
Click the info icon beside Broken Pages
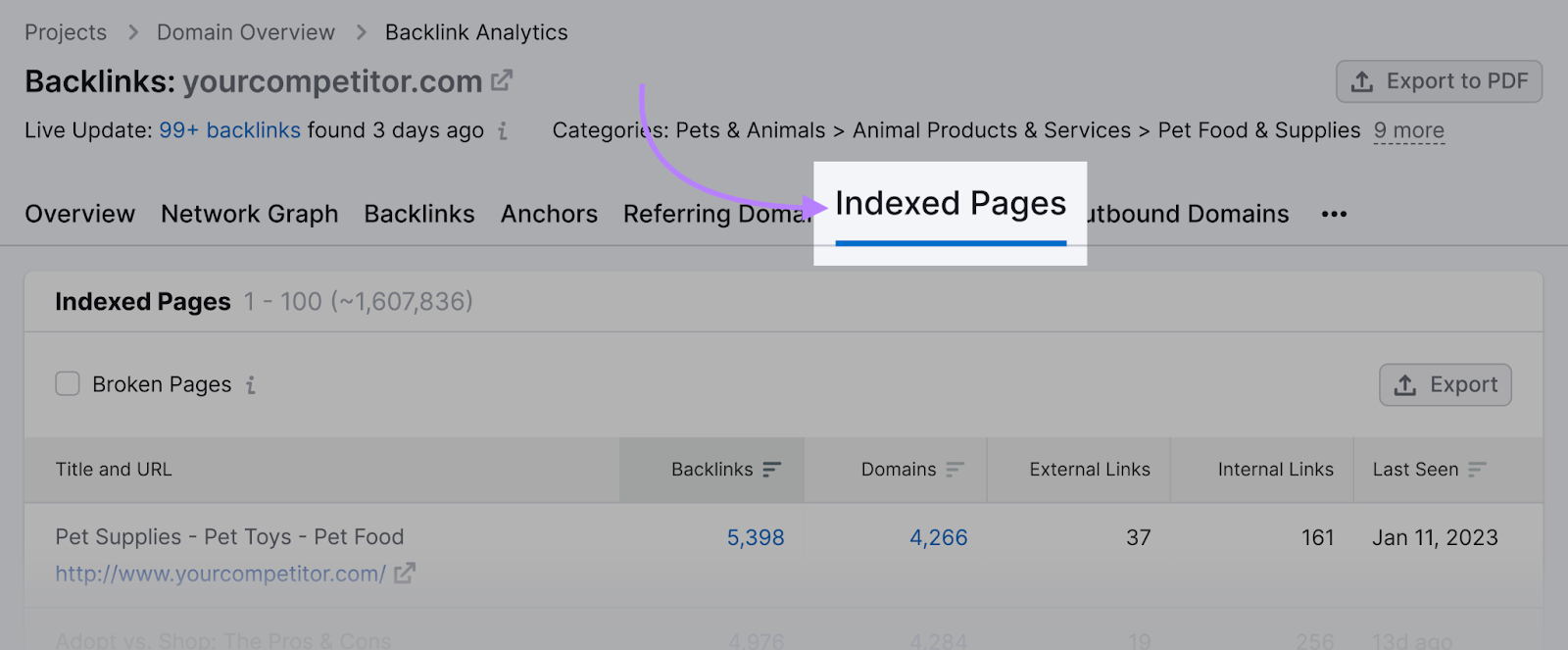tap(250, 384)
